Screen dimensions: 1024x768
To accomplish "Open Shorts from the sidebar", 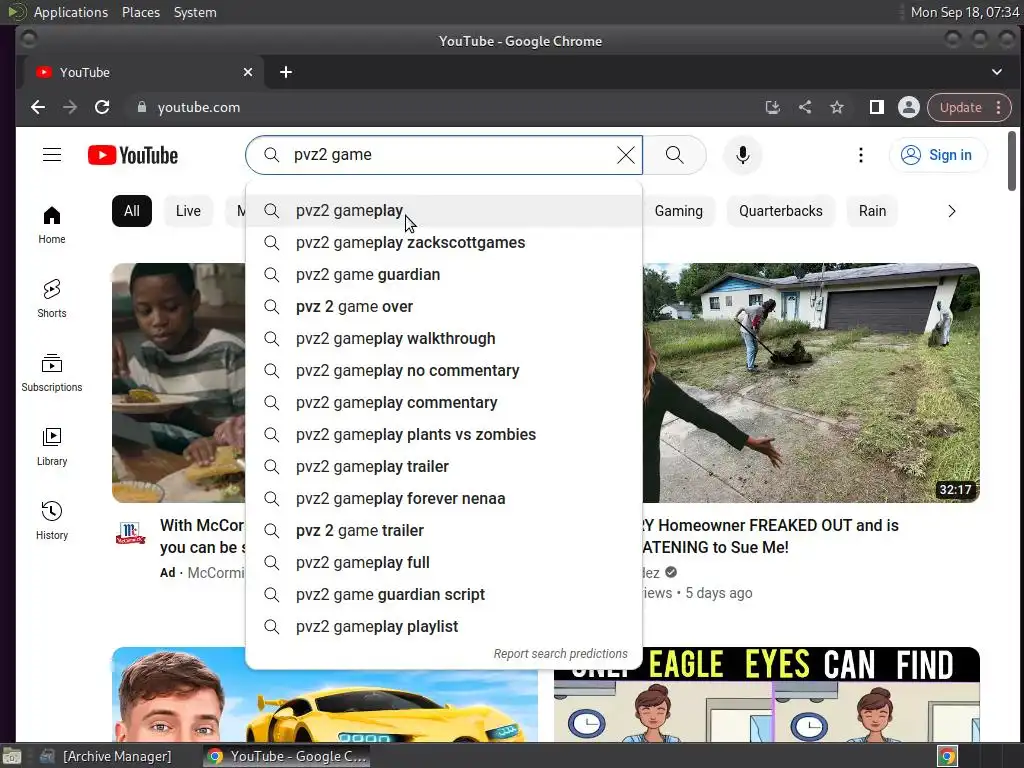I will point(52,298).
